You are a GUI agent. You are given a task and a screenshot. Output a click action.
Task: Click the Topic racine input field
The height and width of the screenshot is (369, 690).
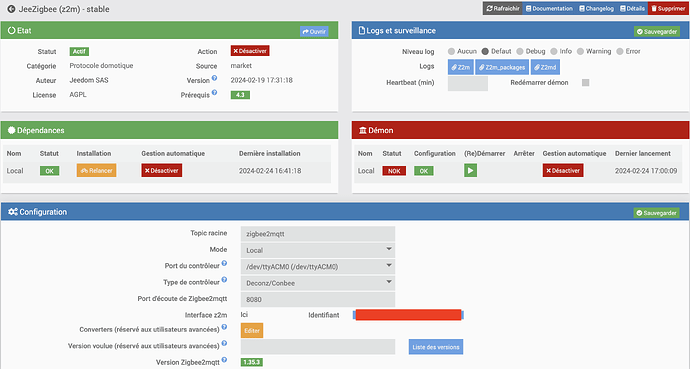[x=318, y=234]
